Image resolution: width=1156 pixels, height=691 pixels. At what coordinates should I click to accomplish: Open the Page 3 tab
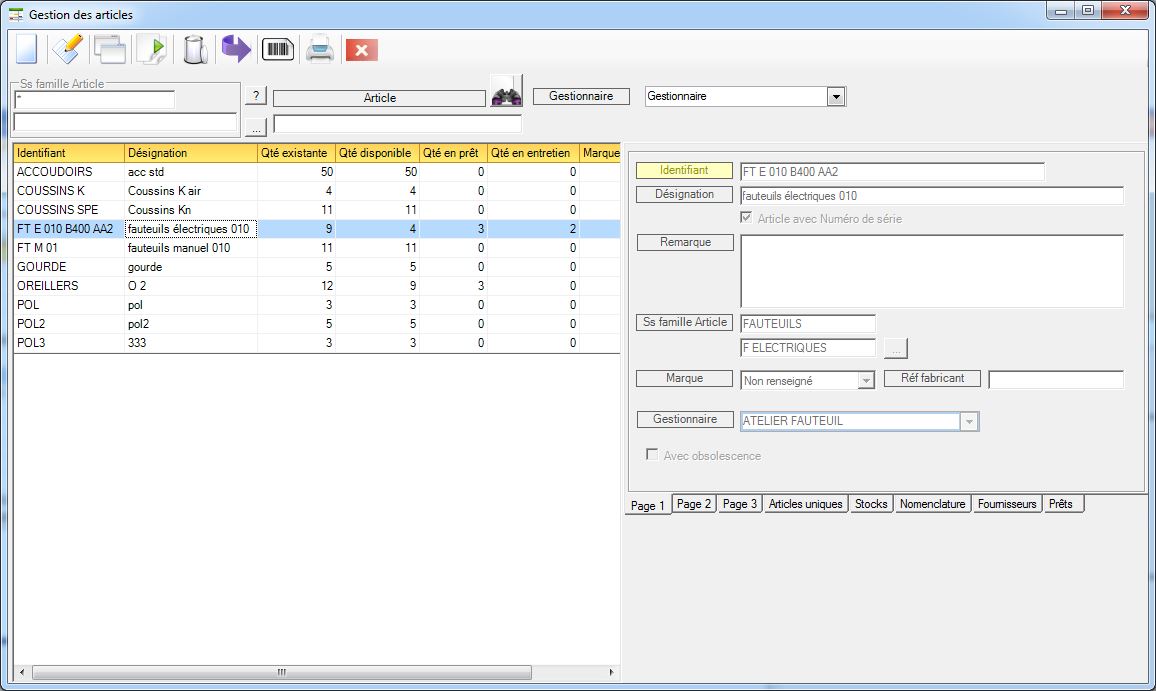point(739,504)
